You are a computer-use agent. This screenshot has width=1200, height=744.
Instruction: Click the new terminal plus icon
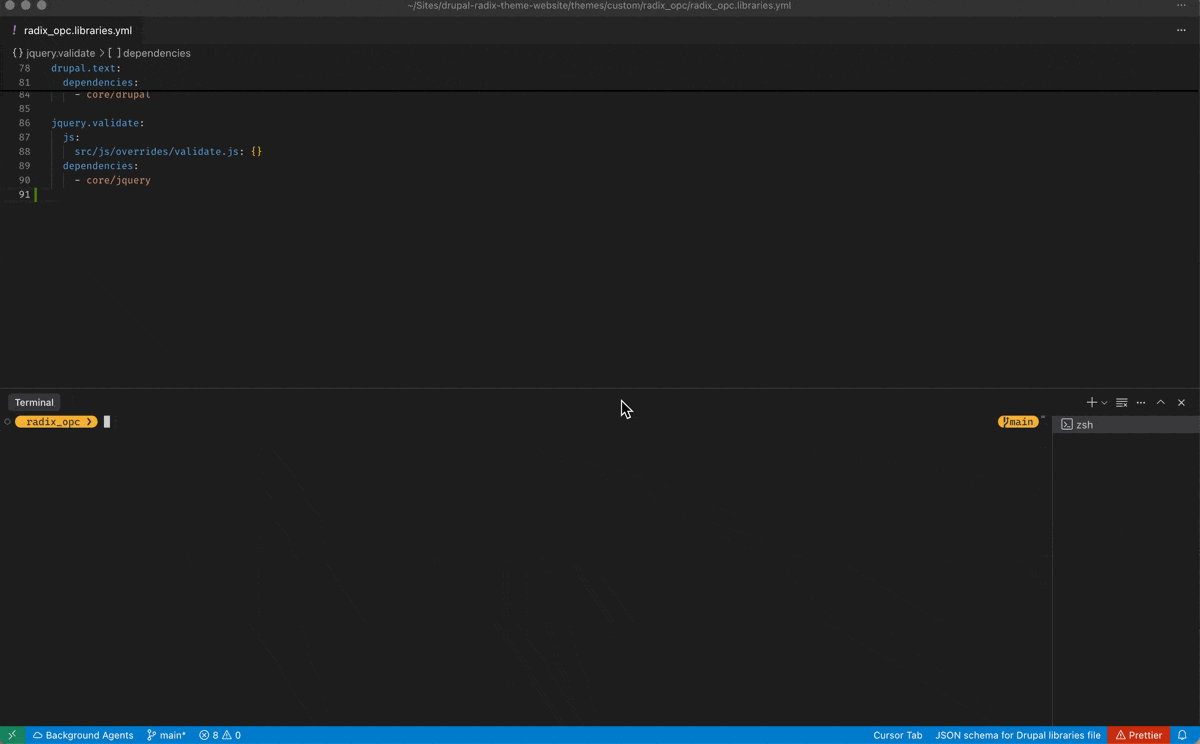[1091, 402]
